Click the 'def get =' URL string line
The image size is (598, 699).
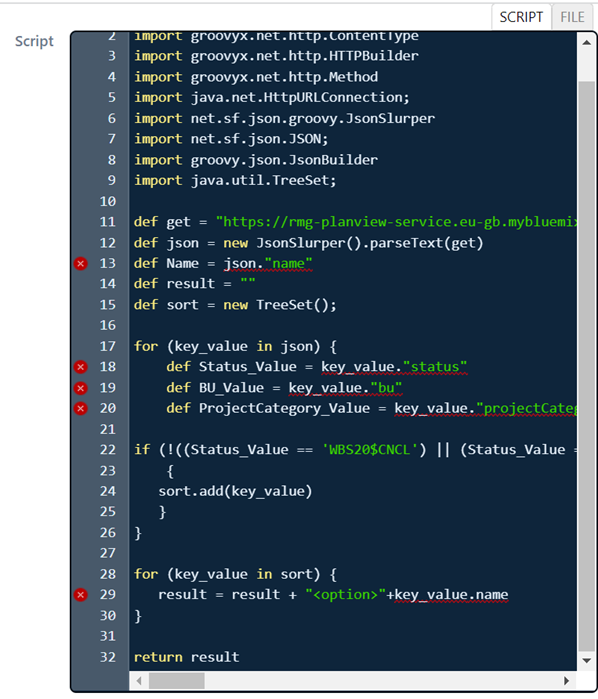pos(355,222)
